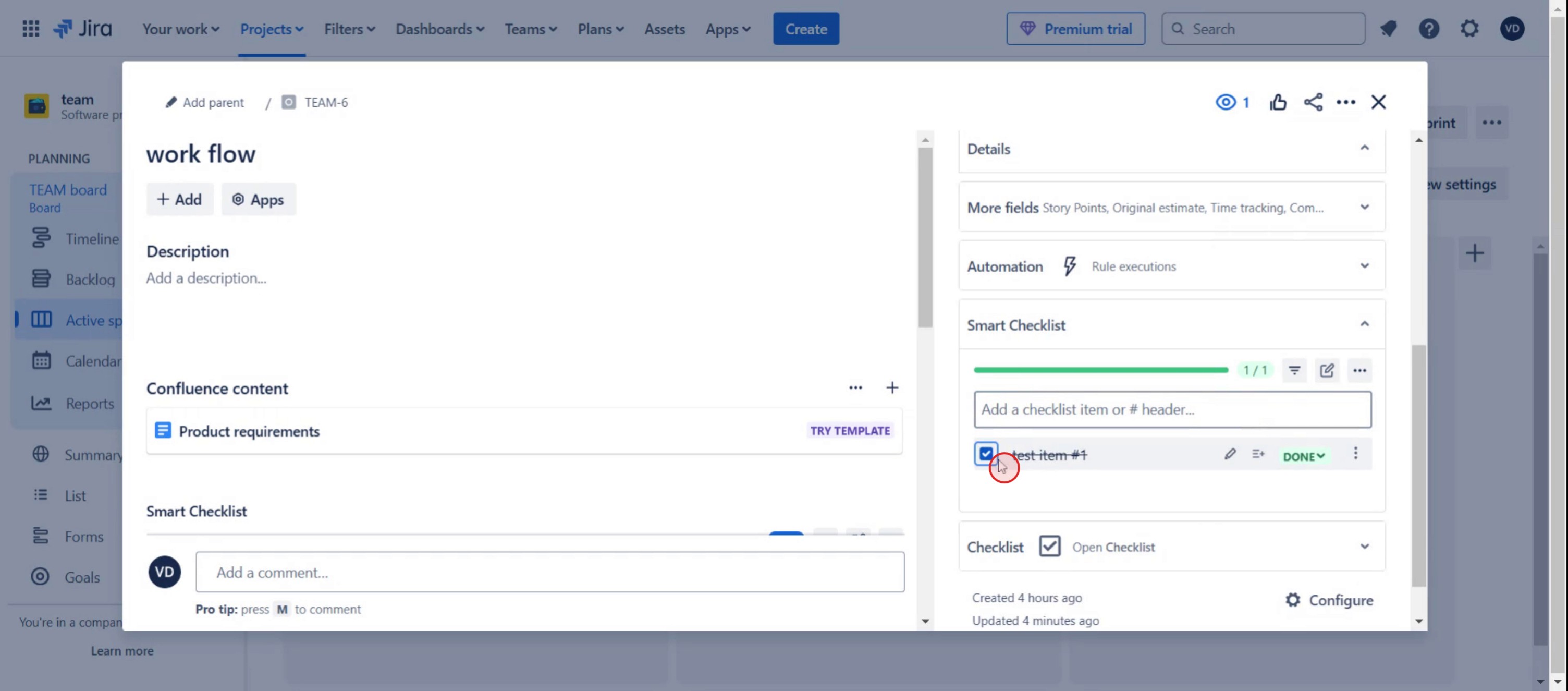Screen dimensions: 1568x691
Task: Uncheck the test item #1 checkbox
Action: coord(986,454)
